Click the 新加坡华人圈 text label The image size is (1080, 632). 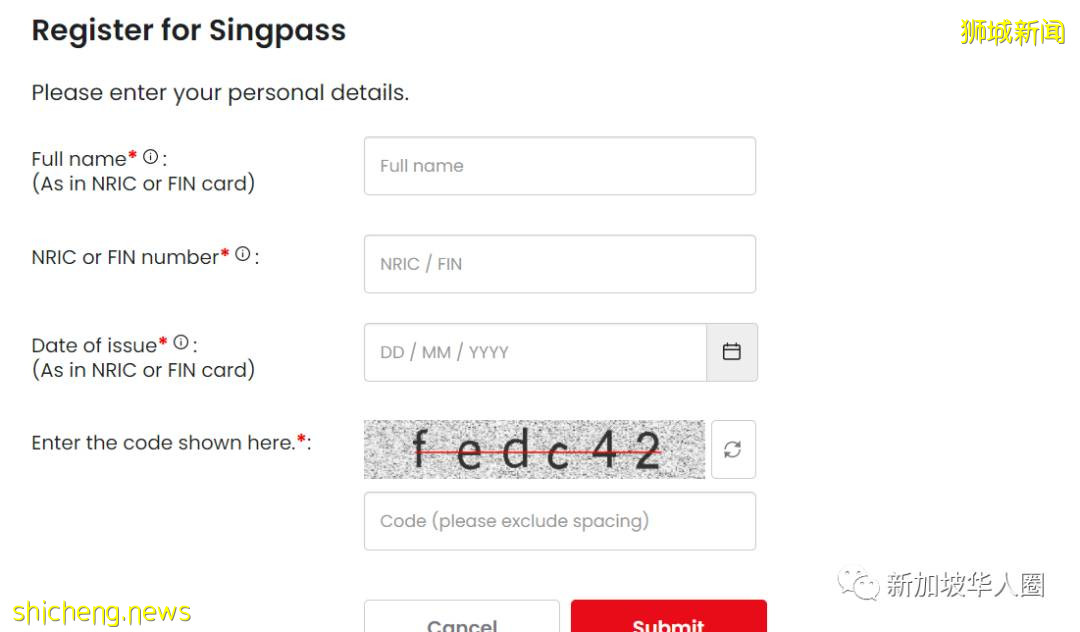(x=962, y=585)
